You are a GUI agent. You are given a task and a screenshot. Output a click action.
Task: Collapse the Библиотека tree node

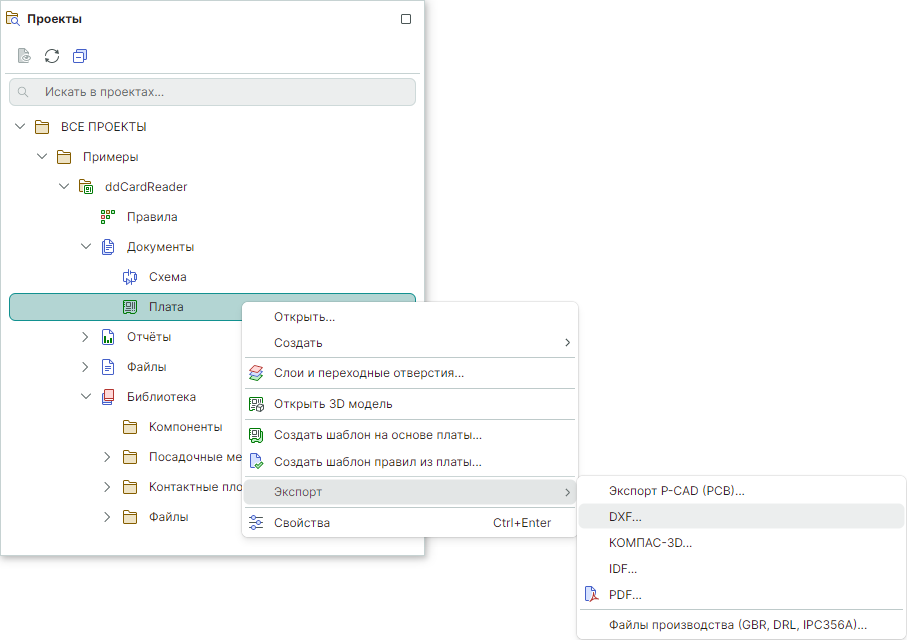coord(86,397)
